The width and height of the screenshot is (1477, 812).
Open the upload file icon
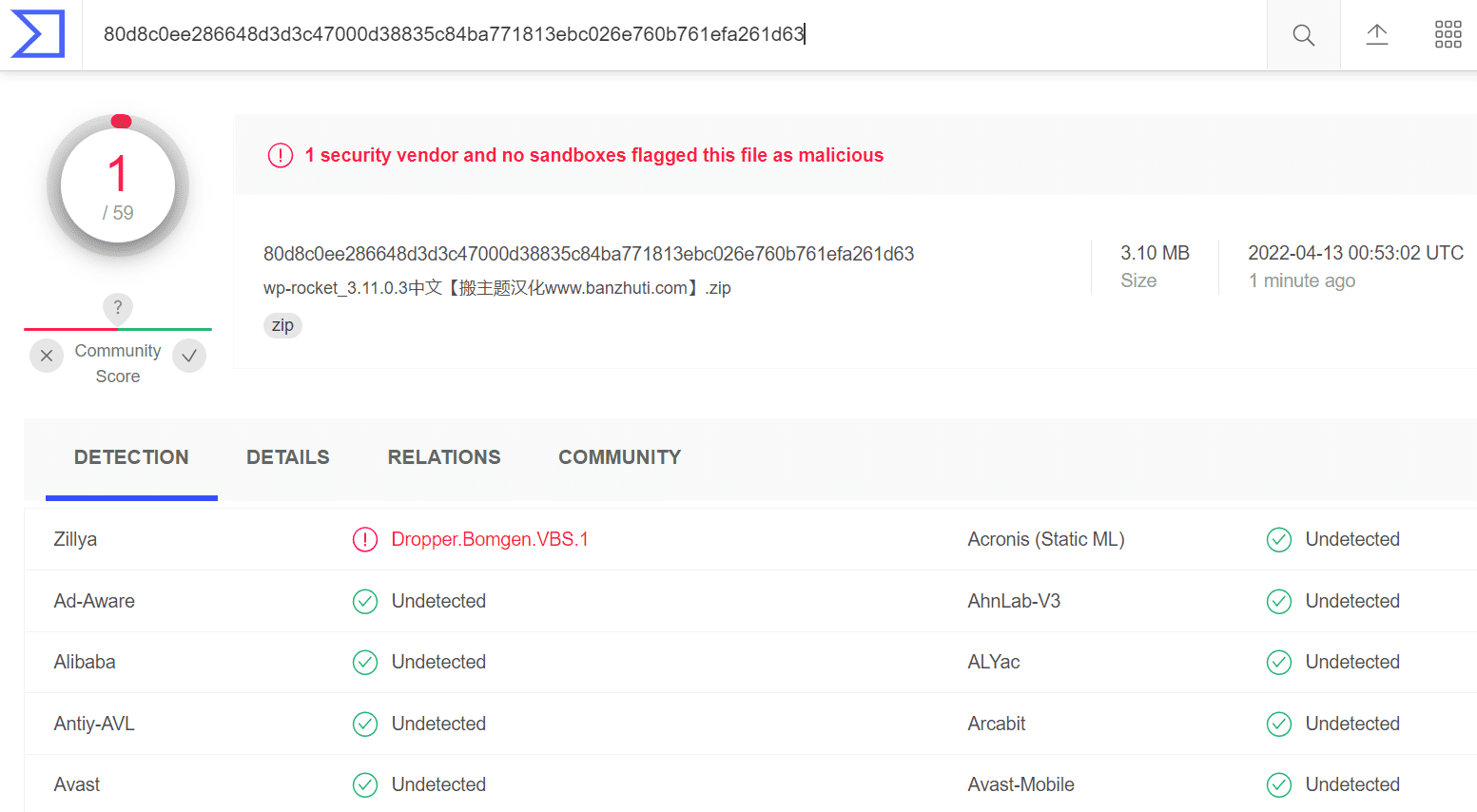click(1376, 35)
